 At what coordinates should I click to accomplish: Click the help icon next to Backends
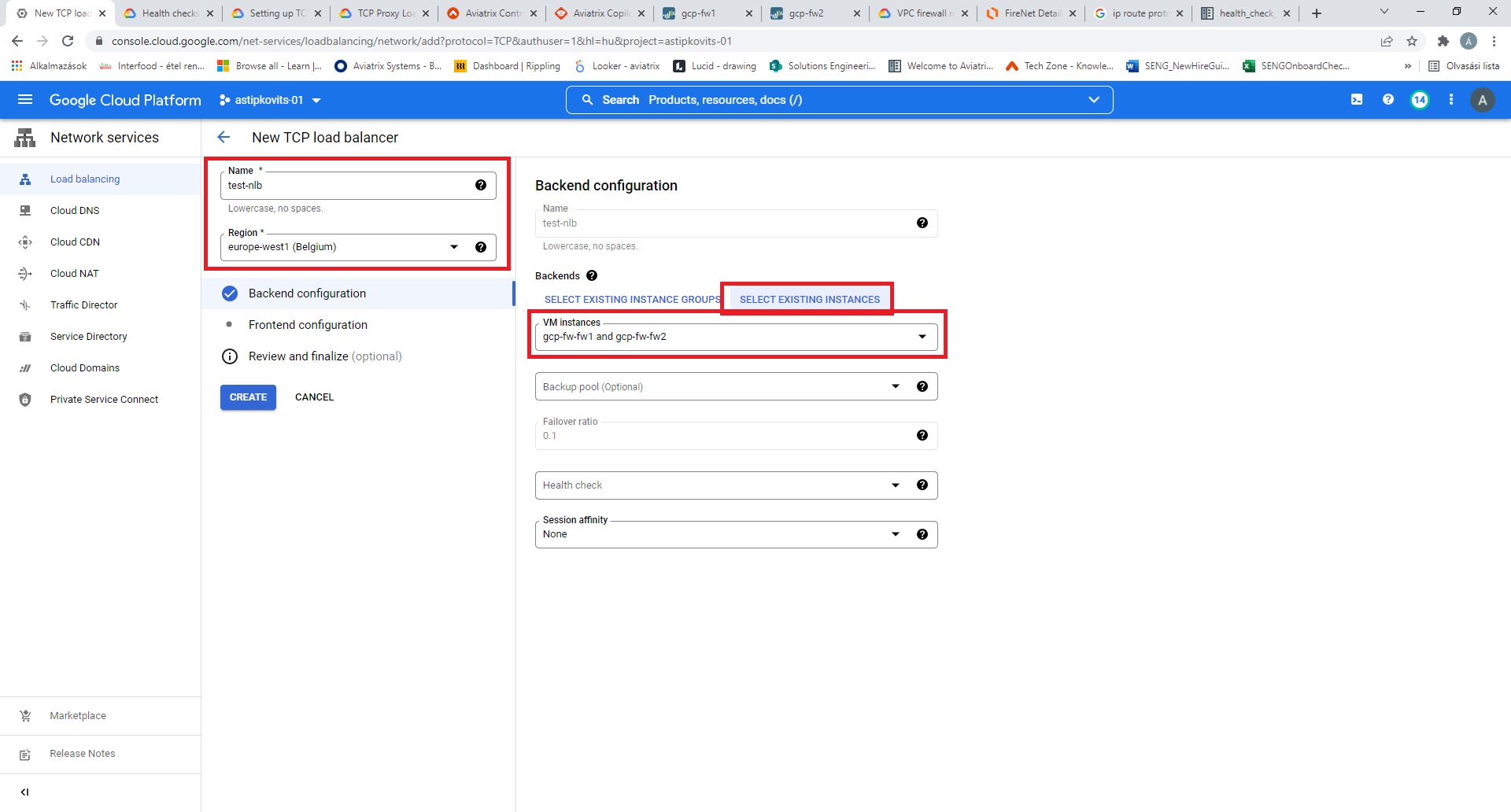[x=592, y=275]
